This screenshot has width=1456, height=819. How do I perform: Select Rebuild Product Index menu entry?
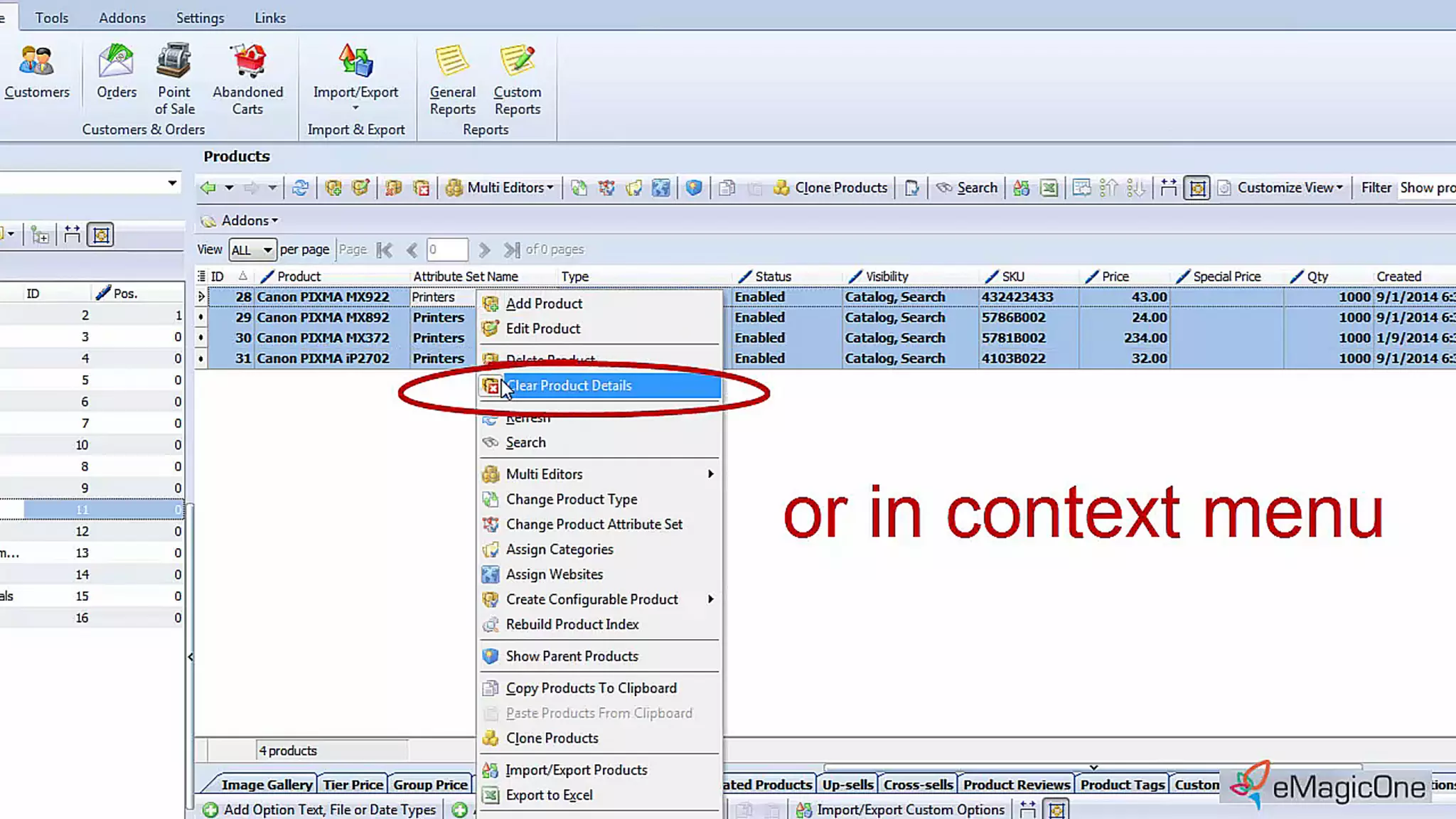coord(572,624)
